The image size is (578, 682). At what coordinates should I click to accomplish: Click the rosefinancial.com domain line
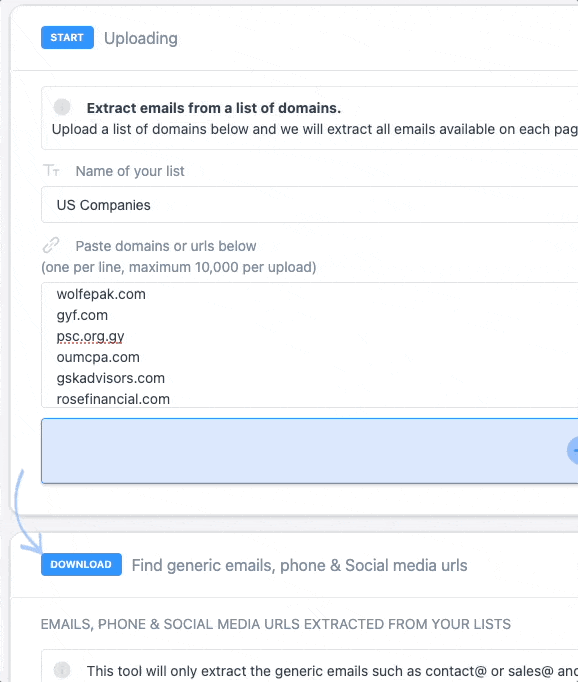(x=113, y=399)
